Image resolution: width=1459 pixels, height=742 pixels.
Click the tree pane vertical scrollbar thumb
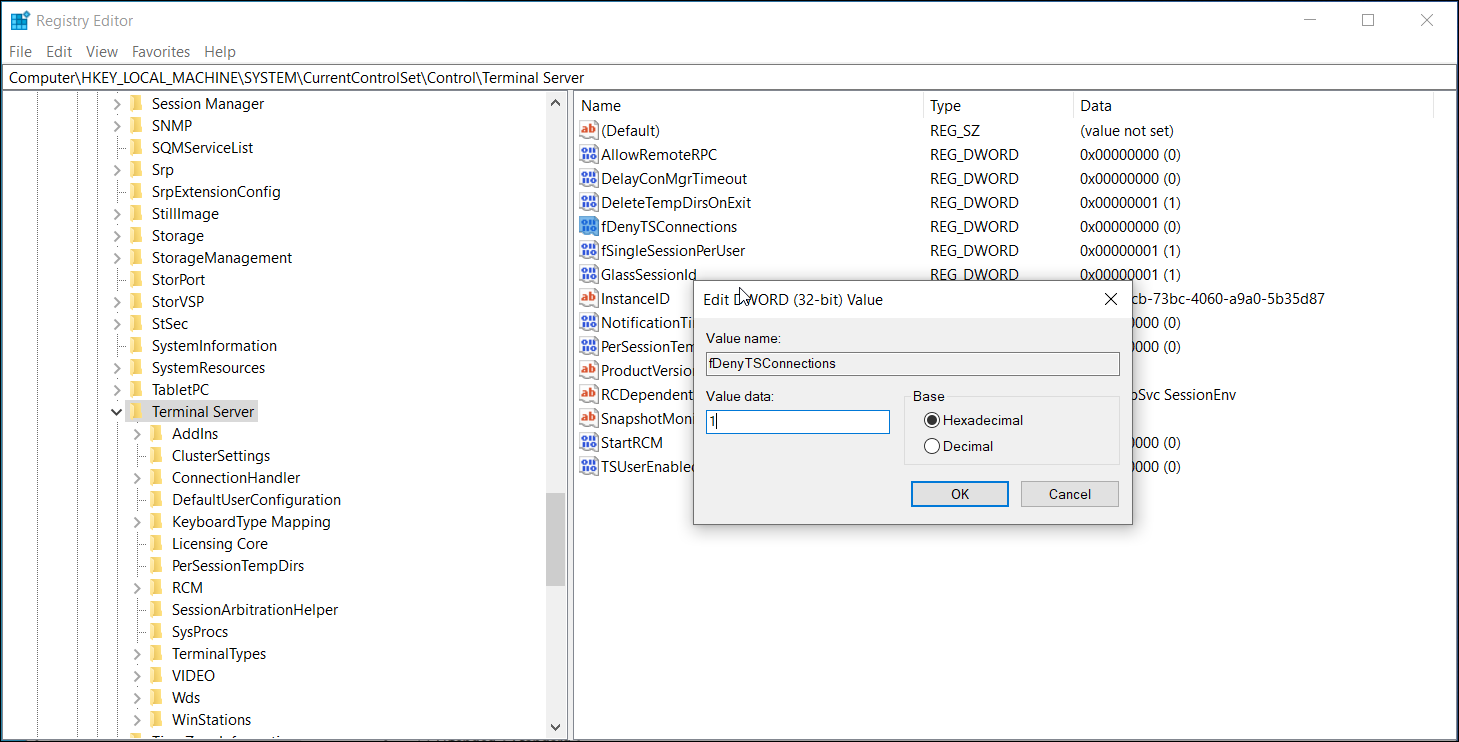point(555,539)
